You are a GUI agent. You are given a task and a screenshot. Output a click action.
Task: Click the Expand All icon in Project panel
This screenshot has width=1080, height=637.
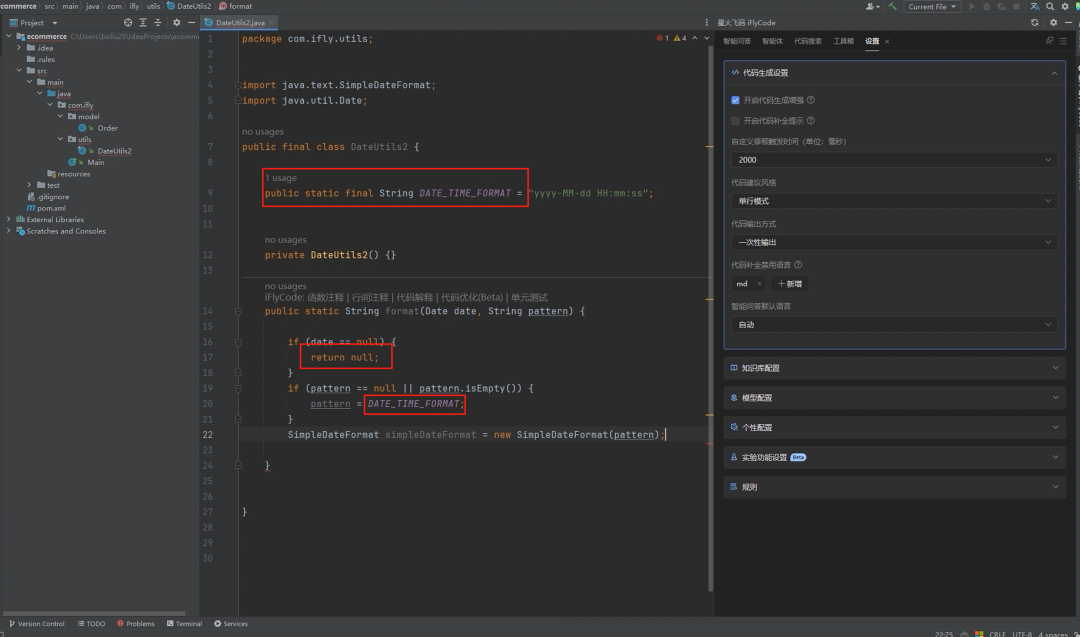click(143, 23)
